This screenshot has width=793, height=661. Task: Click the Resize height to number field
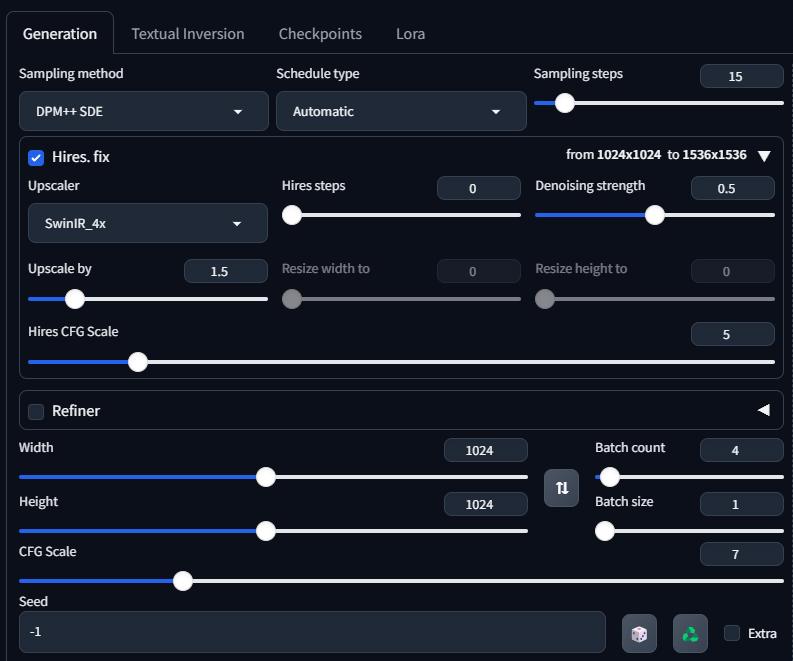732,271
